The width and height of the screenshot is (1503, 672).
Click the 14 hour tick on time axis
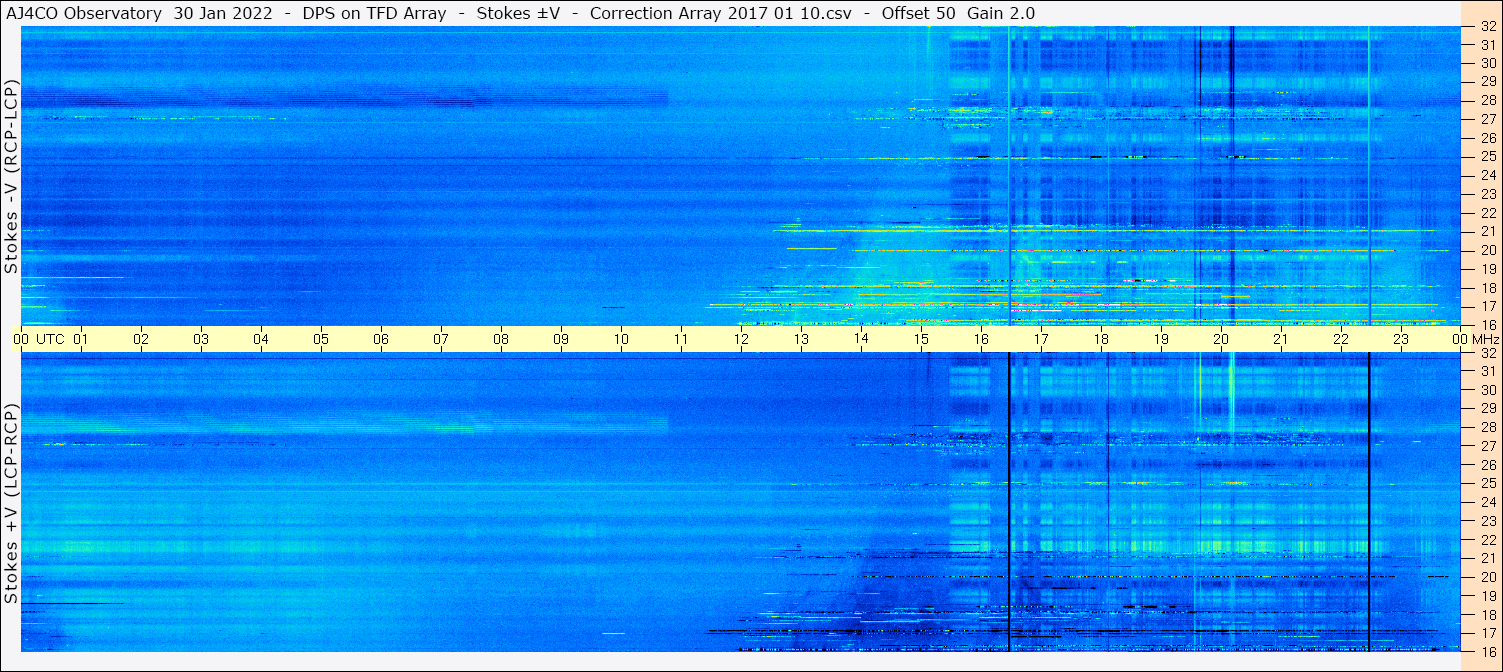point(861,339)
